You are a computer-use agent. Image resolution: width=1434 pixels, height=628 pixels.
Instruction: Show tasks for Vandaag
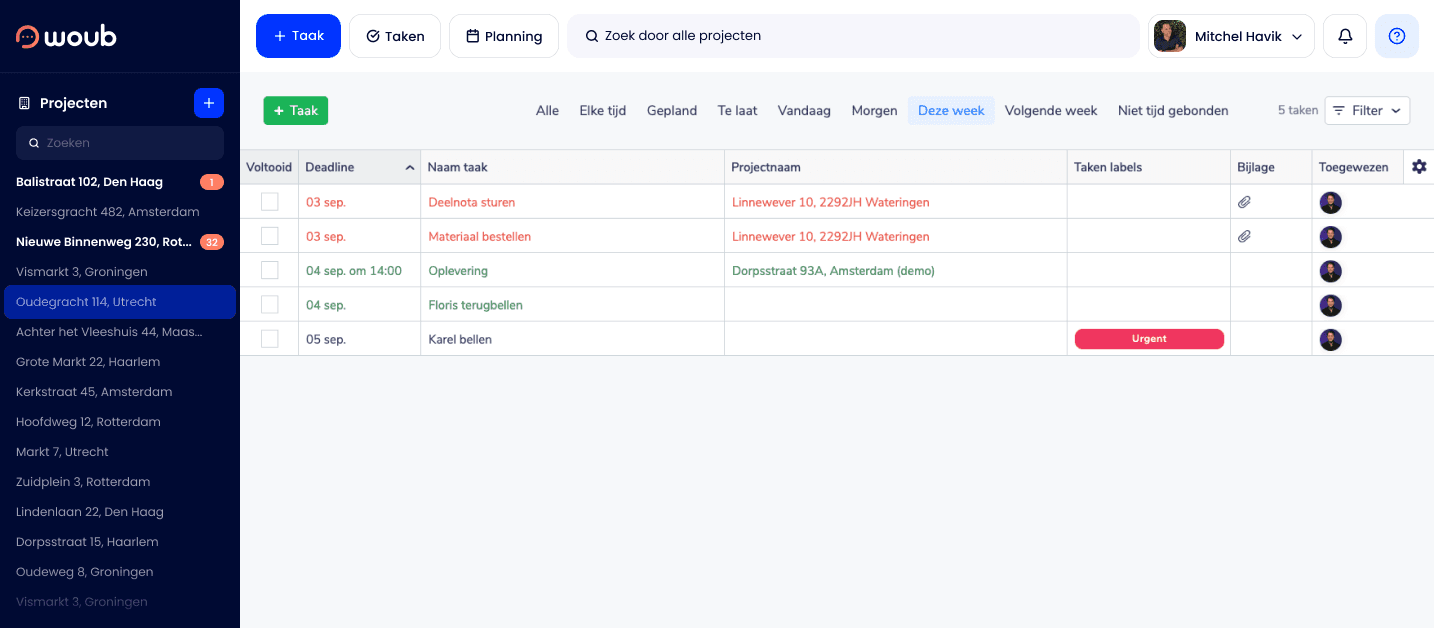coord(804,111)
